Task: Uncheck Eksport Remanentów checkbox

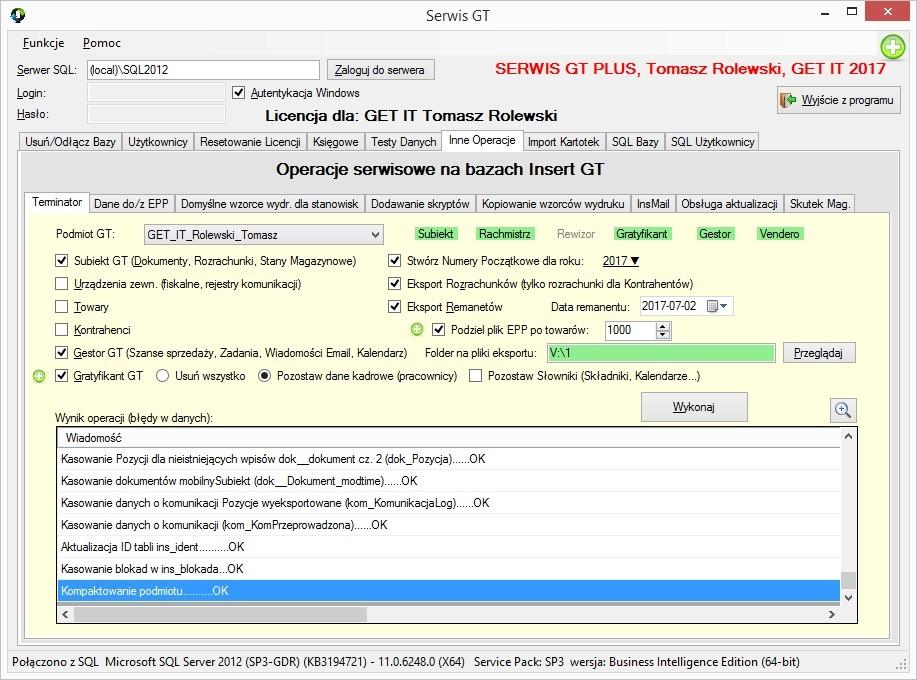Action: [395, 307]
